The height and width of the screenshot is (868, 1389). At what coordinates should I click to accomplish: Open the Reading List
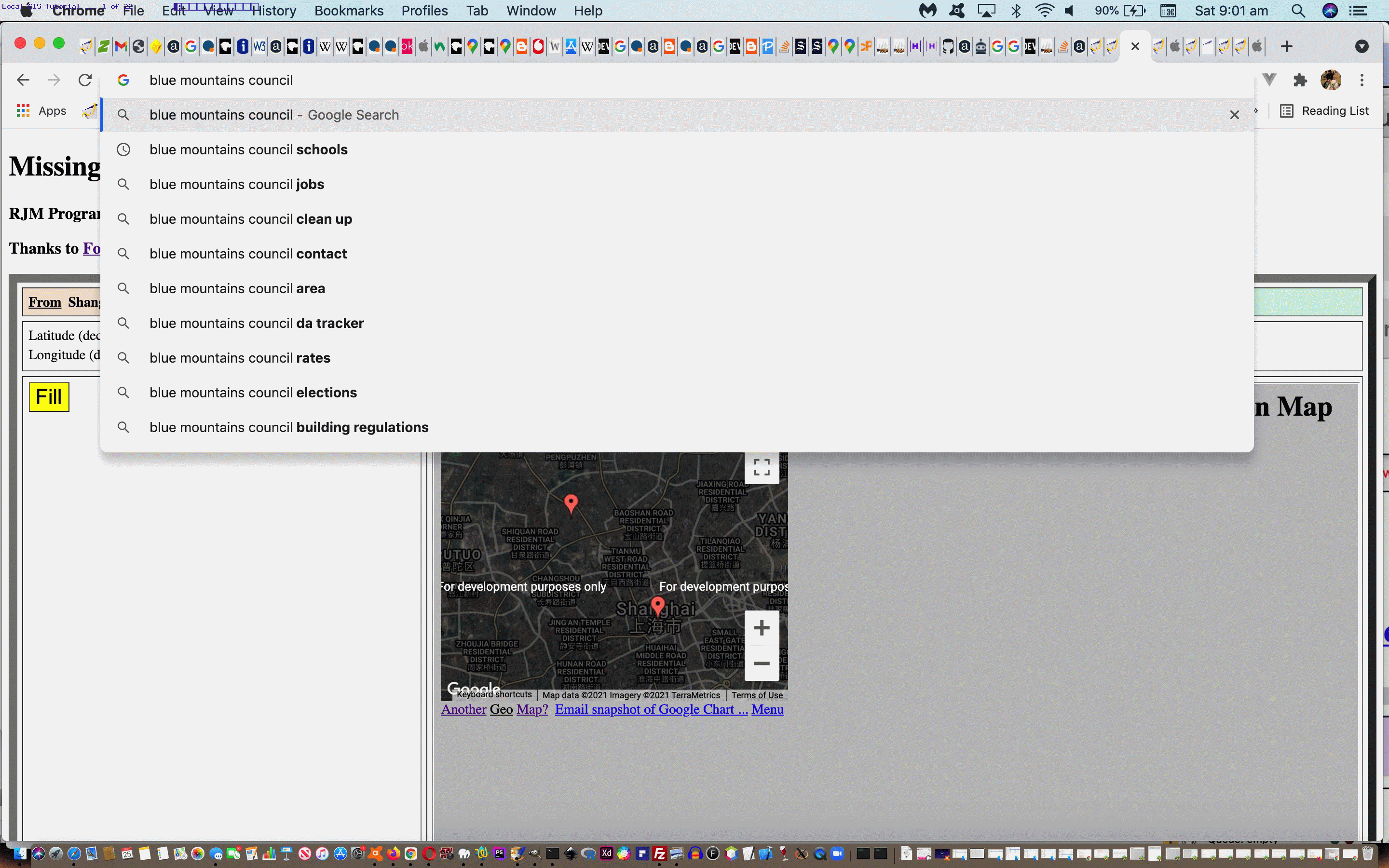tap(1325, 111)
